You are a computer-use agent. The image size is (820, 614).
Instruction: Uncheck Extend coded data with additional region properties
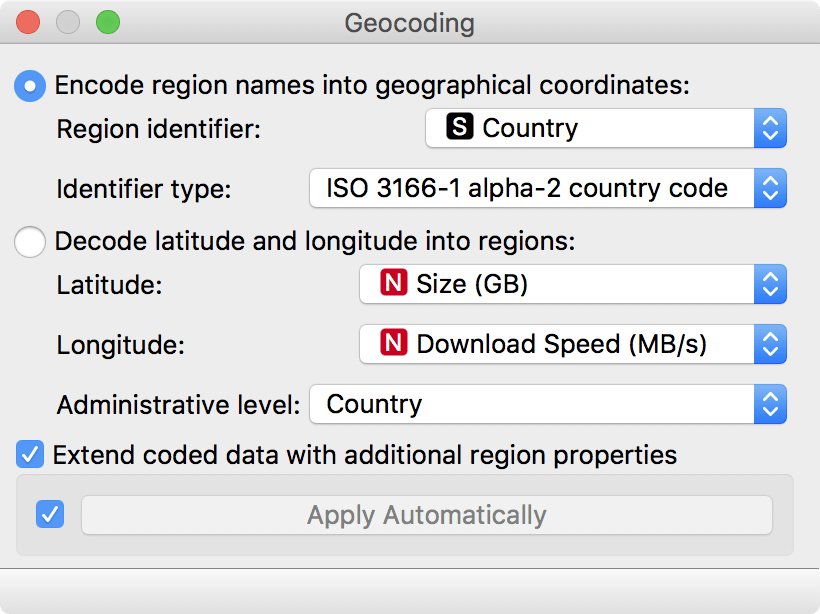pos(30,454)
